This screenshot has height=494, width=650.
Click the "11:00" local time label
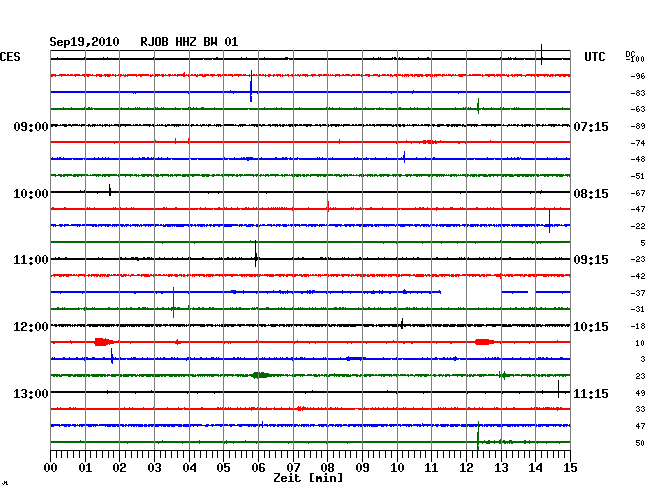(31, 260)
